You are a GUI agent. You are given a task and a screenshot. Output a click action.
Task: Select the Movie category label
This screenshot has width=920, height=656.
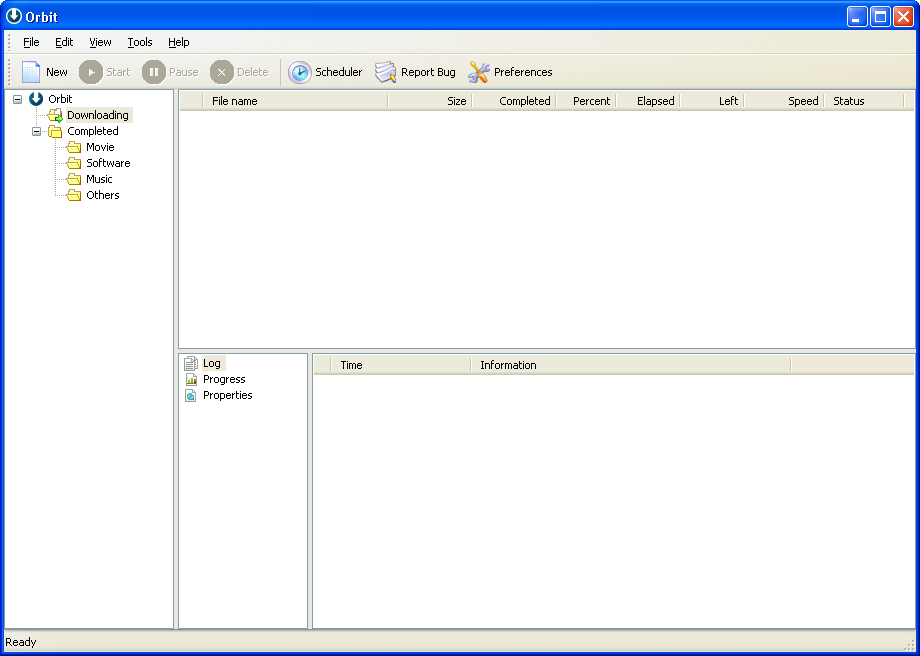[100, 147]
